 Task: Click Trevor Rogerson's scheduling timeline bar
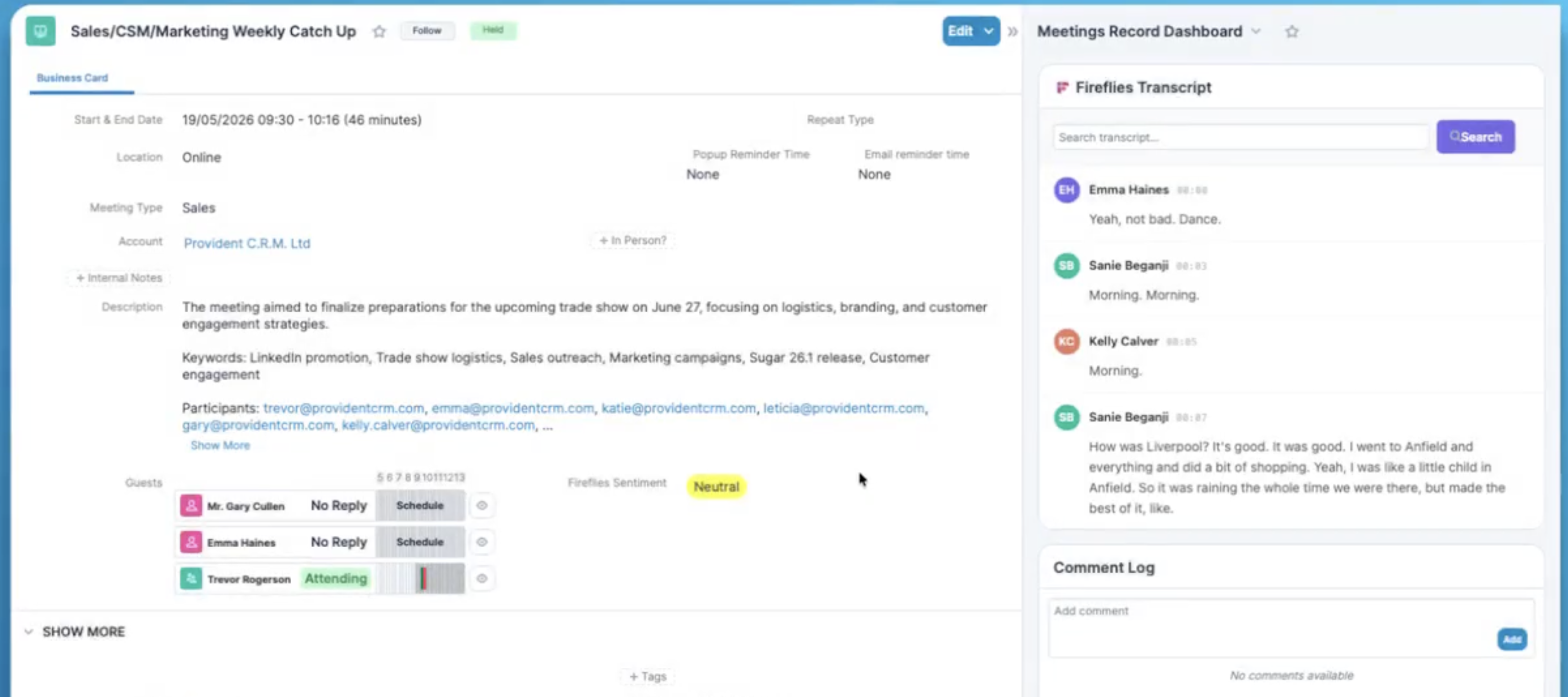420,579
